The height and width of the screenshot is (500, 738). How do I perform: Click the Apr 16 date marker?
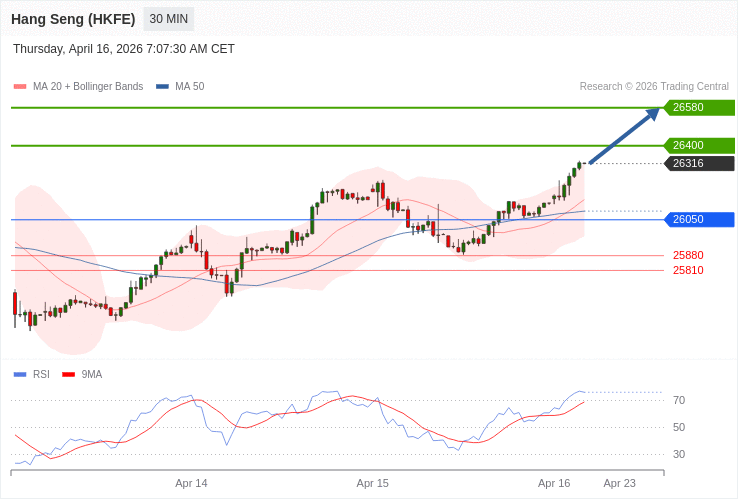(x=554, y=483)
